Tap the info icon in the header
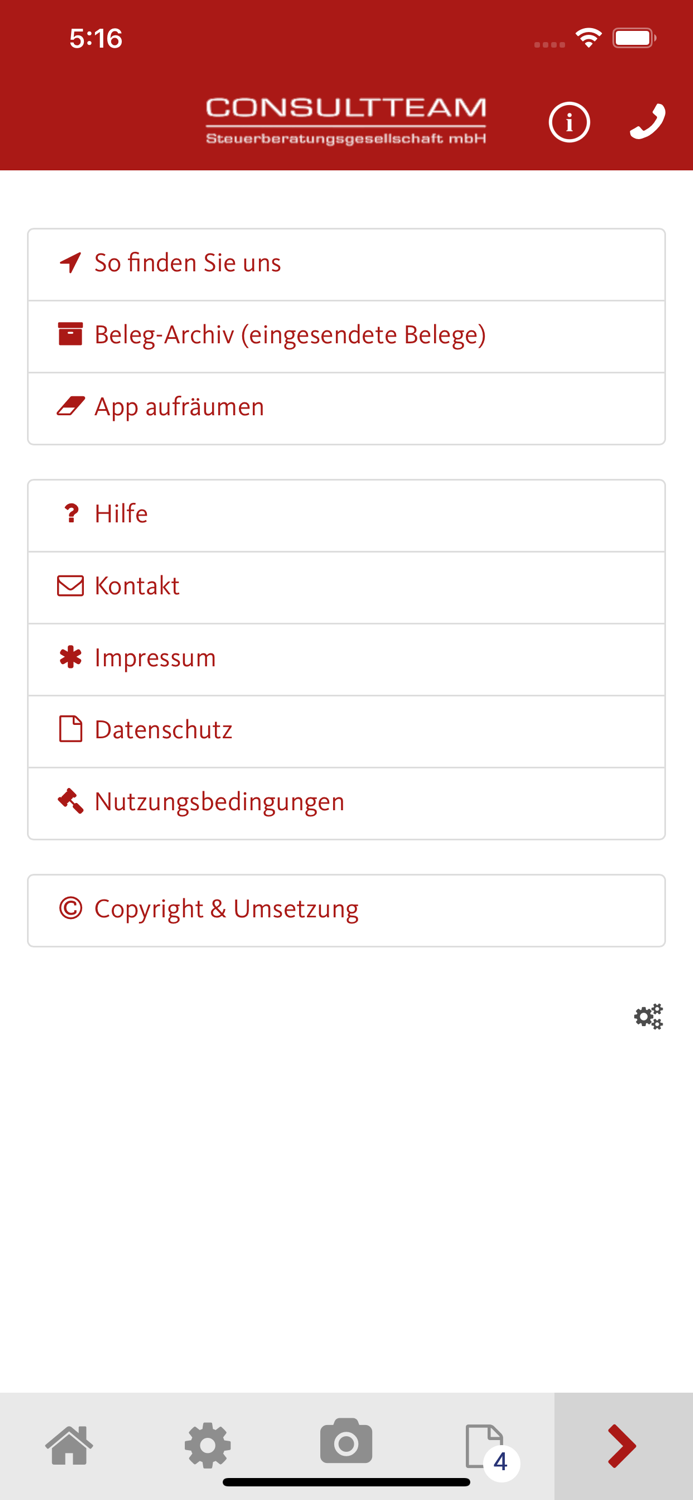693x1500 pixels. coord(569,122)
